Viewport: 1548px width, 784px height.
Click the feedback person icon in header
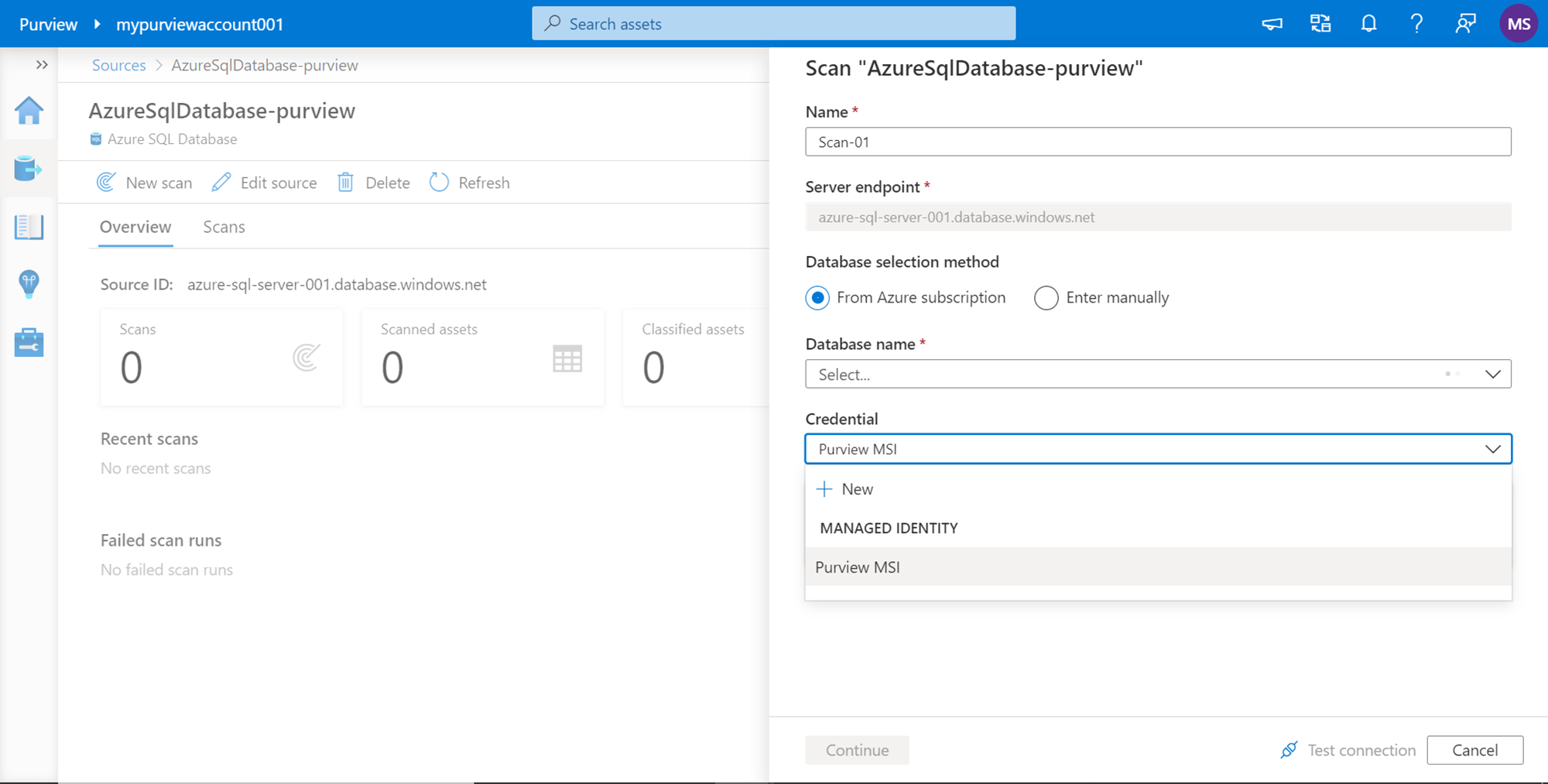click(1464, 24)
